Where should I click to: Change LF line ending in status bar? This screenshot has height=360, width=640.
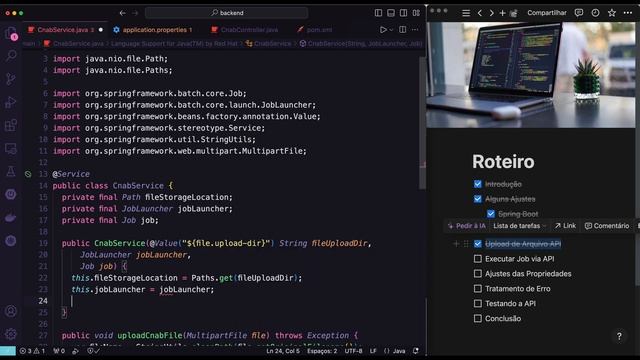pos(373,351)
